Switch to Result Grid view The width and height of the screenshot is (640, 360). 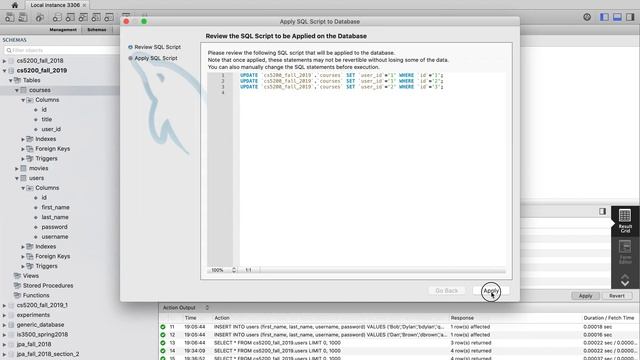coord(625,221)
